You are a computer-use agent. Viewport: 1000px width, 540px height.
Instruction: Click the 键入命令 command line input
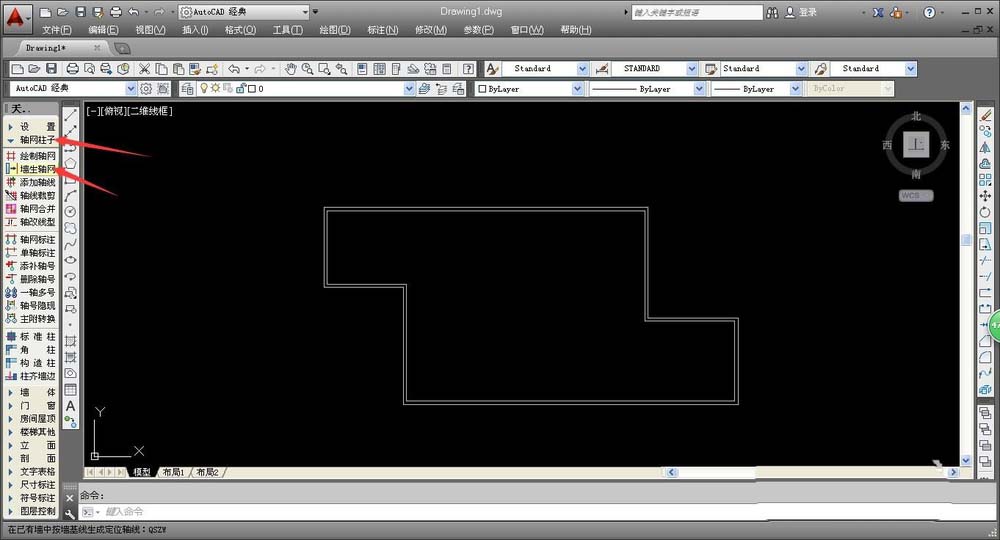tap(536, 511)
